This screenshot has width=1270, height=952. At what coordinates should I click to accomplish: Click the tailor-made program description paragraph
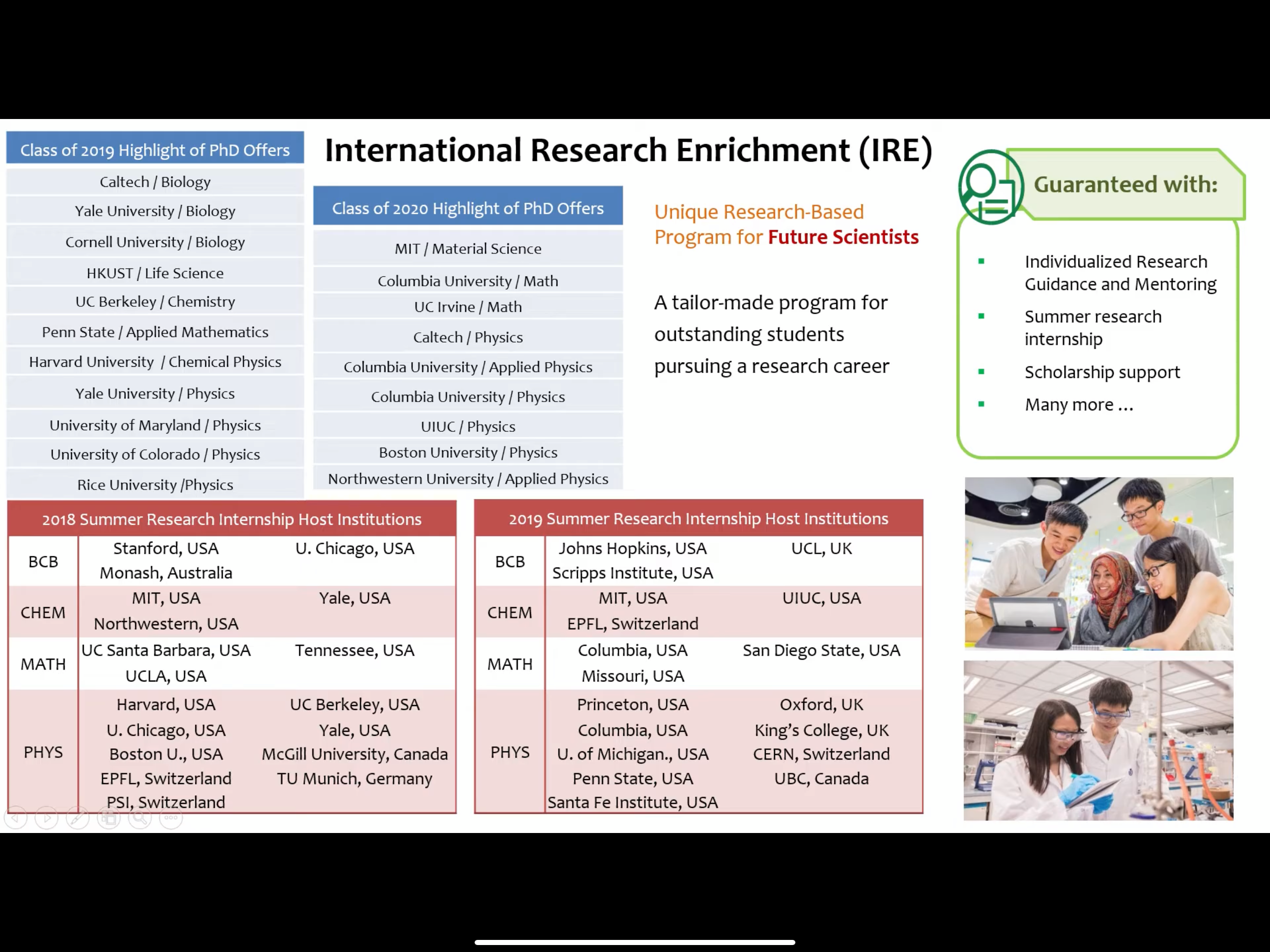771,334
